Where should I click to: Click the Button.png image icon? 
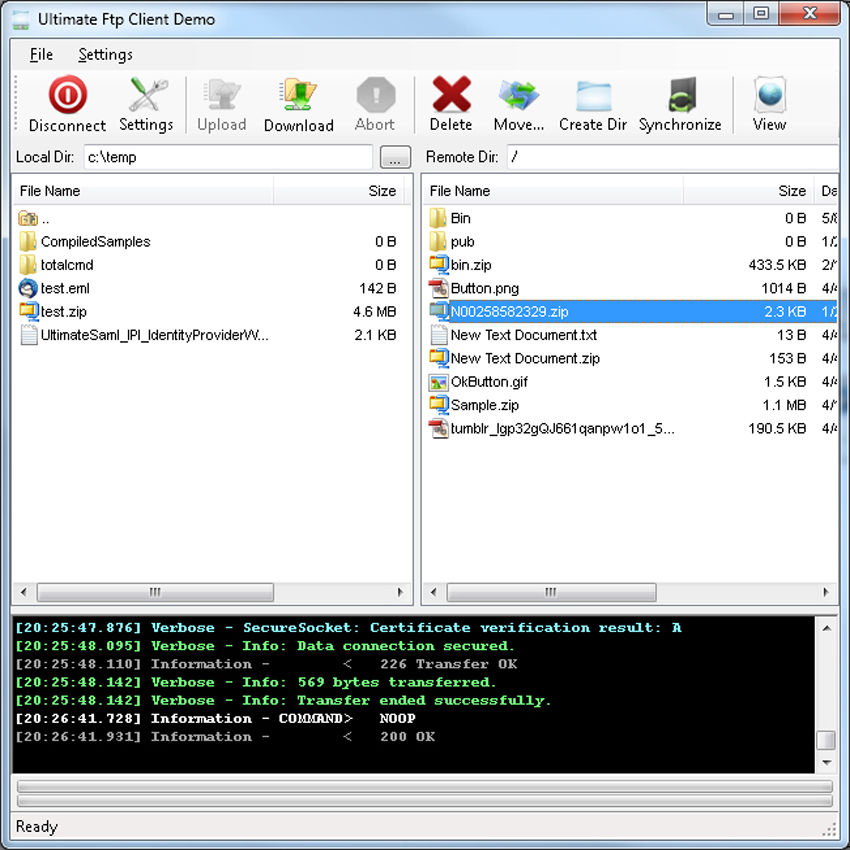[x=439, y=288]
